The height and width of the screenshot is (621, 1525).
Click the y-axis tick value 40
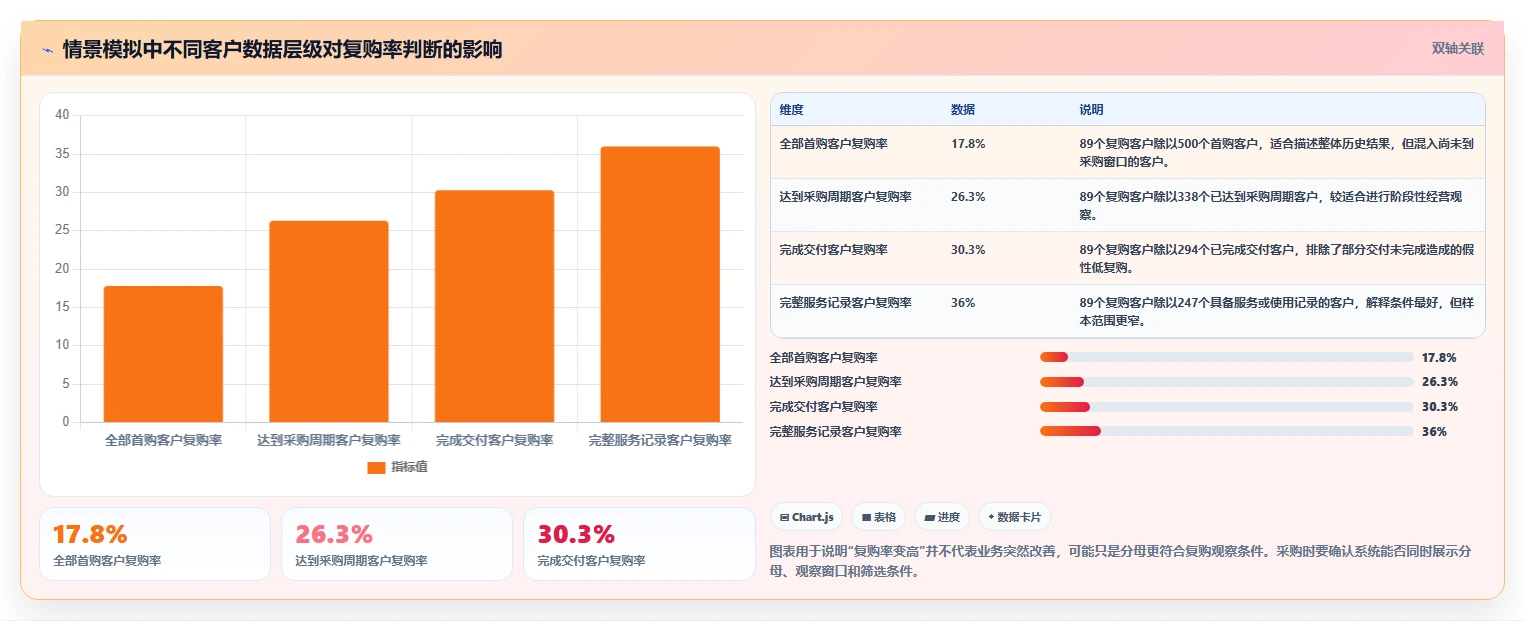[x=62, y=115]
